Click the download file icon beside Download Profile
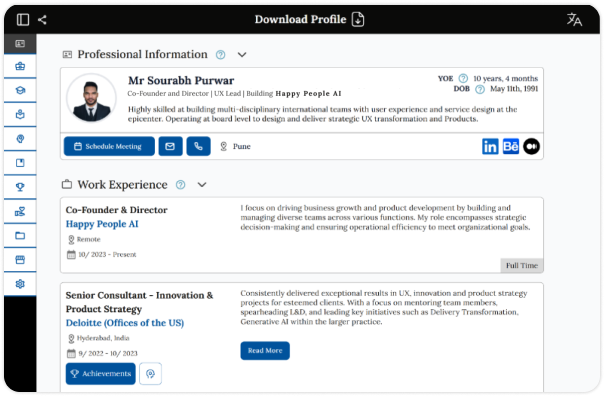 point(358,19)
